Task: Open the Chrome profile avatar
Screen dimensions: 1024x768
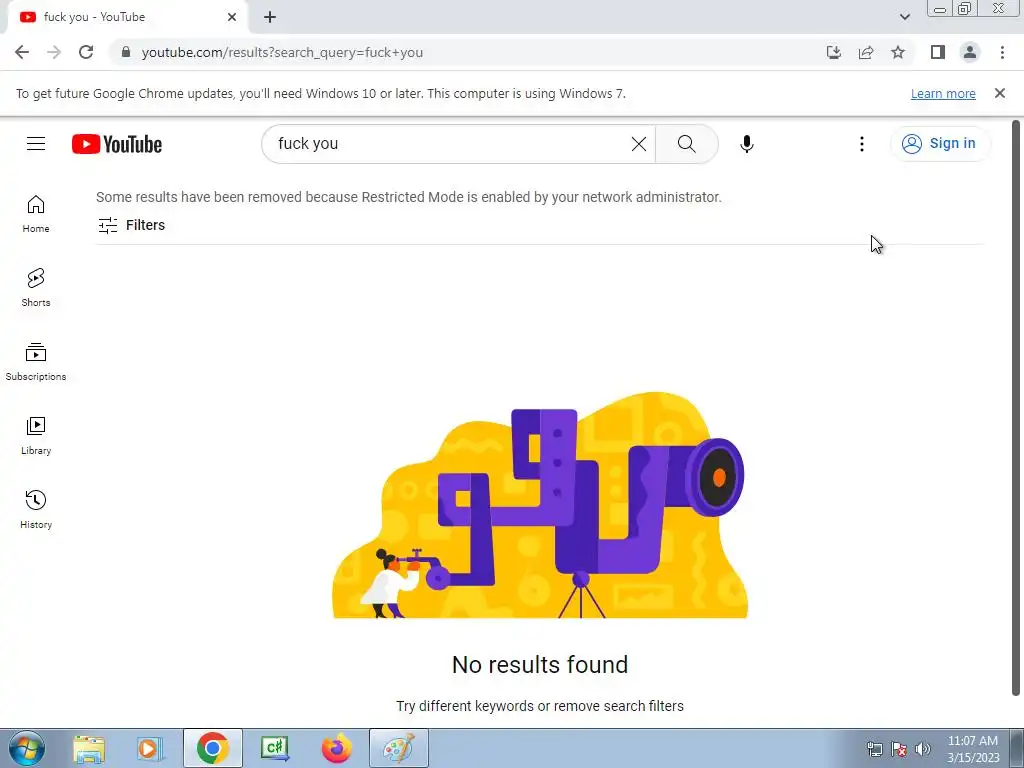Action: pyautogui.click(x=970, y=52)
